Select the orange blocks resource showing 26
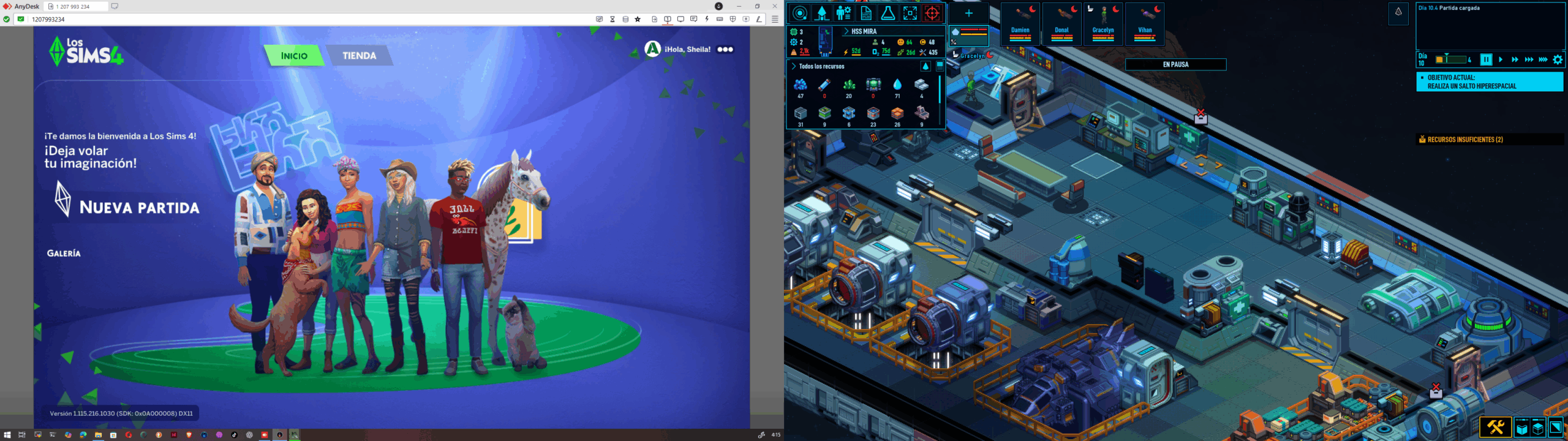The image size is (1568, 441). point(897,116)
